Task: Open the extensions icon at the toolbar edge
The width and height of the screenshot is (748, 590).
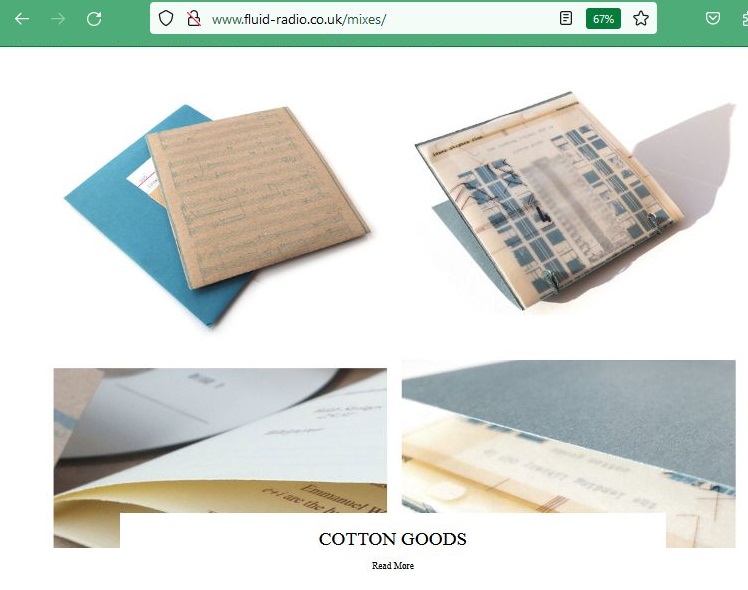Action: [744, 19]
